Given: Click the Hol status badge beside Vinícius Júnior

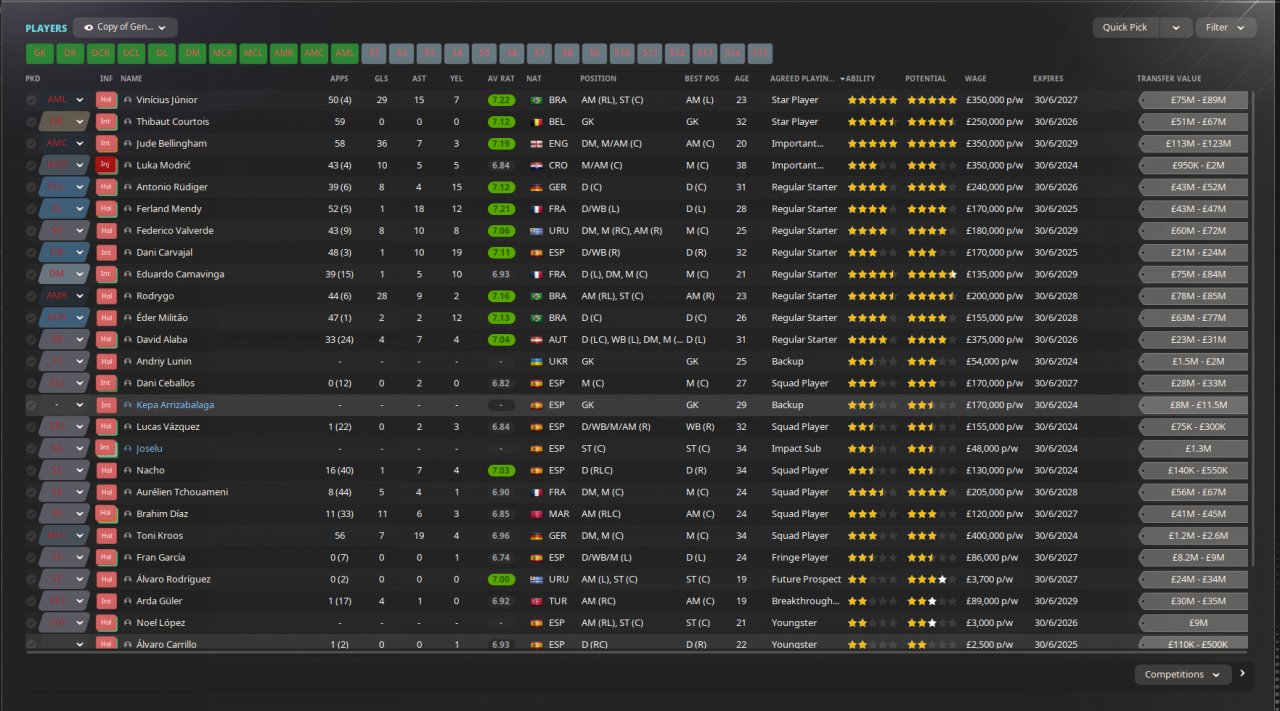Looking at the screenshot, I should click(106, 100).
